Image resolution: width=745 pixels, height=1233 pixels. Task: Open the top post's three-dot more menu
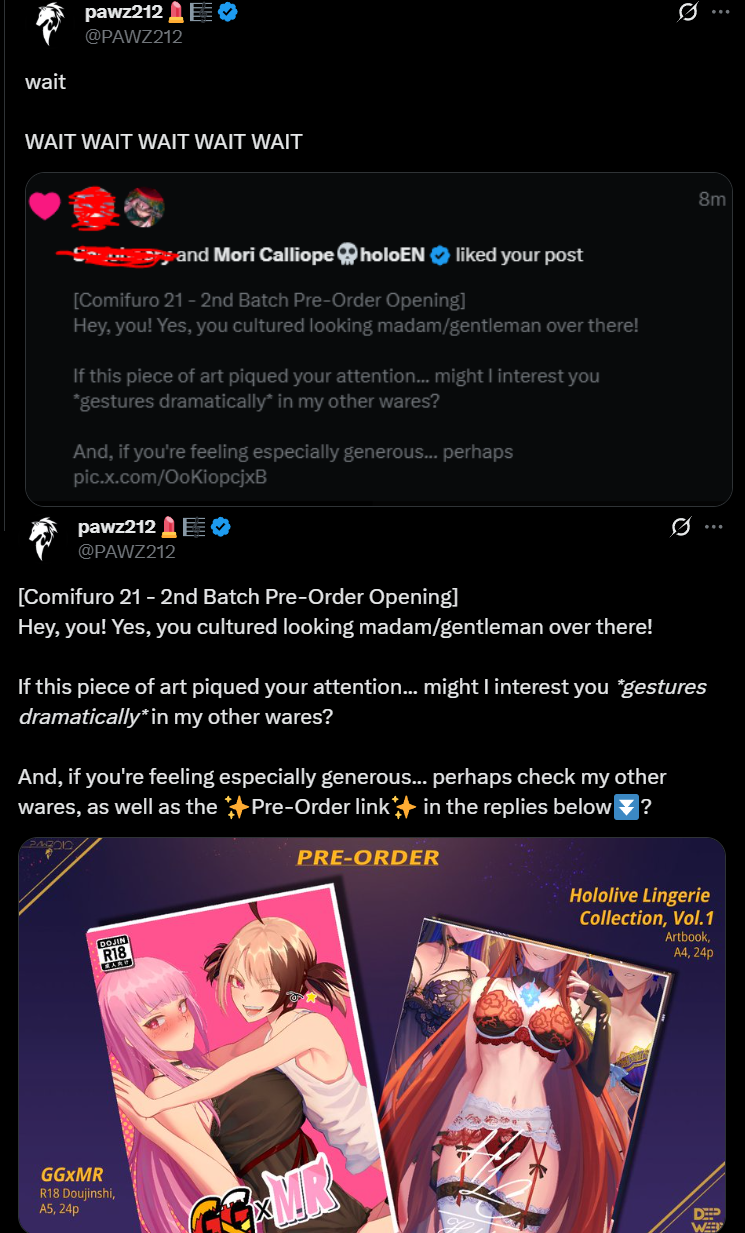coord(720,14)
